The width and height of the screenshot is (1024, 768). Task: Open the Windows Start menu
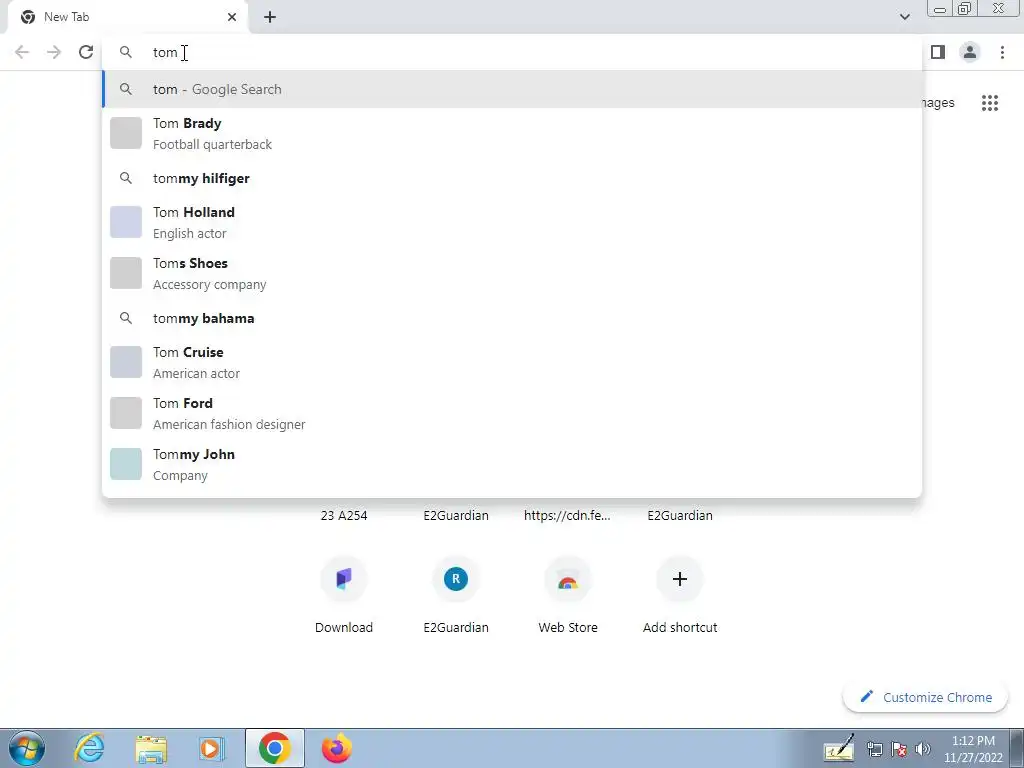coord(27,748)
